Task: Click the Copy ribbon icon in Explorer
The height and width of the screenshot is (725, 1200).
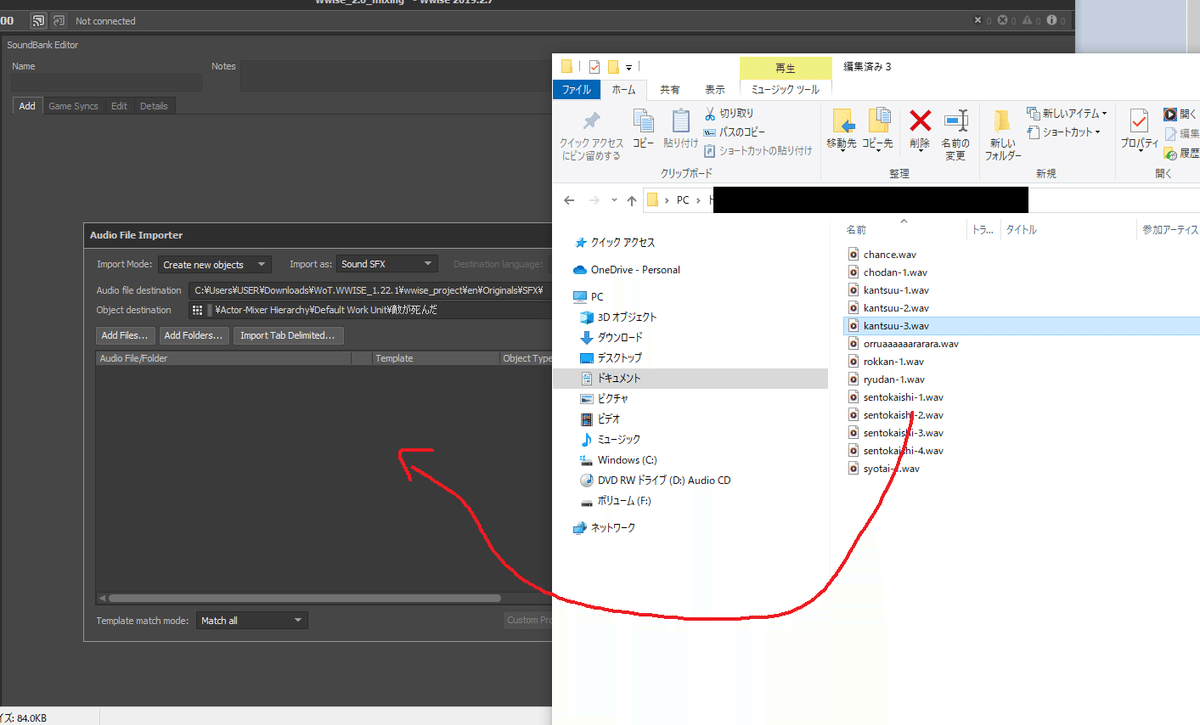Action: click(644, 122)
